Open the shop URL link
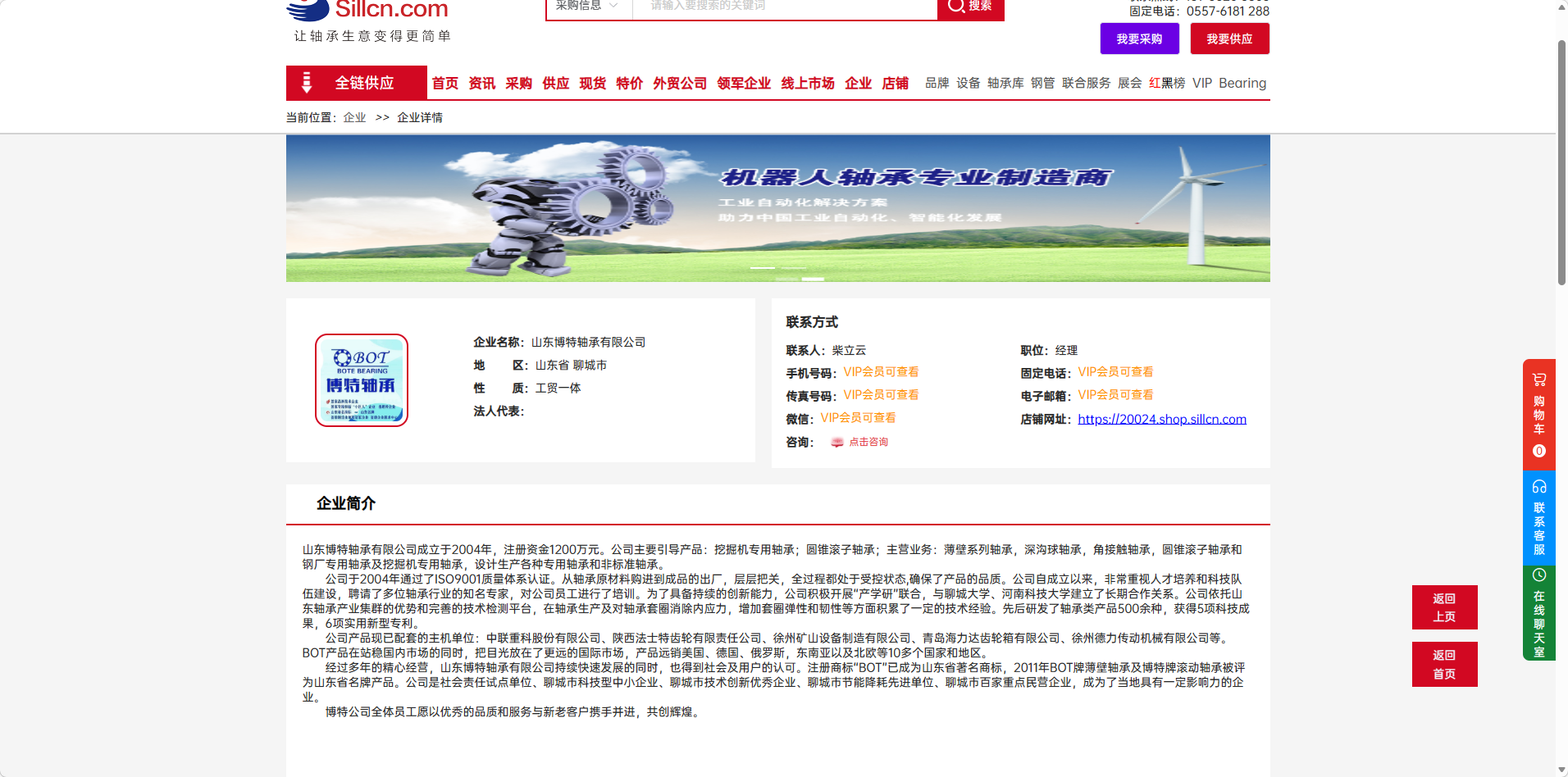 (1161, 419)
